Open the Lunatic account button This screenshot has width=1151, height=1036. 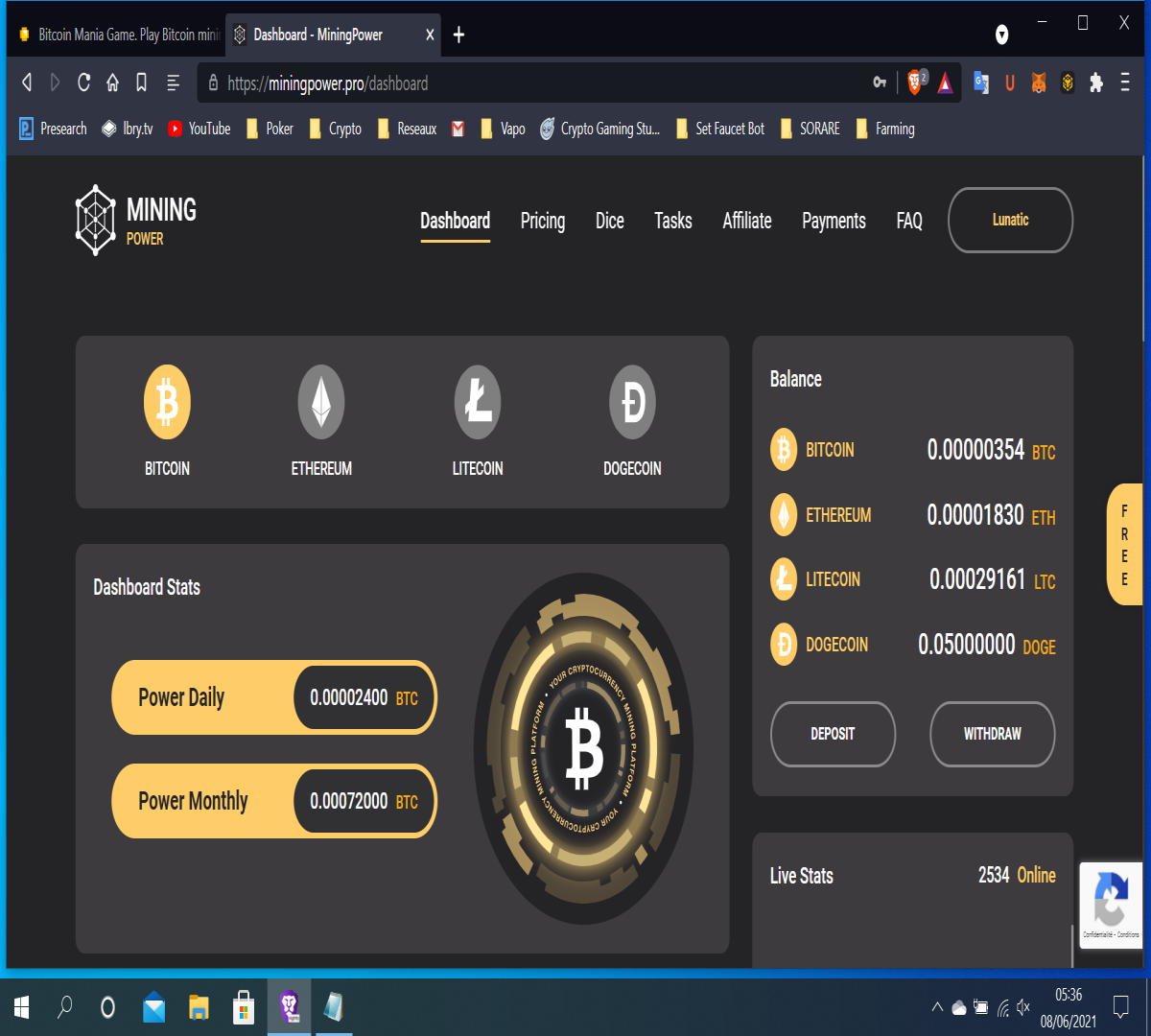coord(1010,220)
